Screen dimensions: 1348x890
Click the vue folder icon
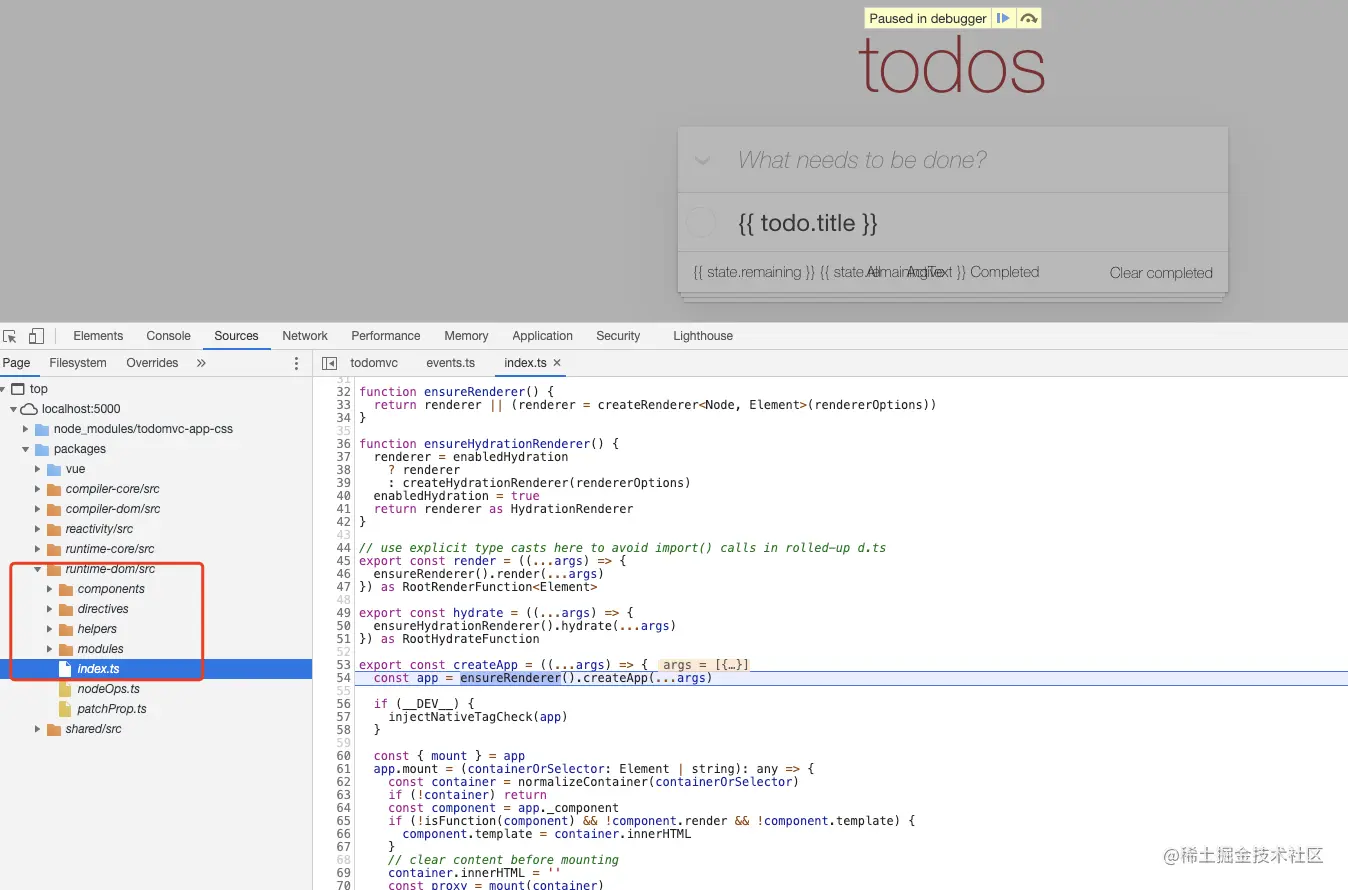(54, 469)
